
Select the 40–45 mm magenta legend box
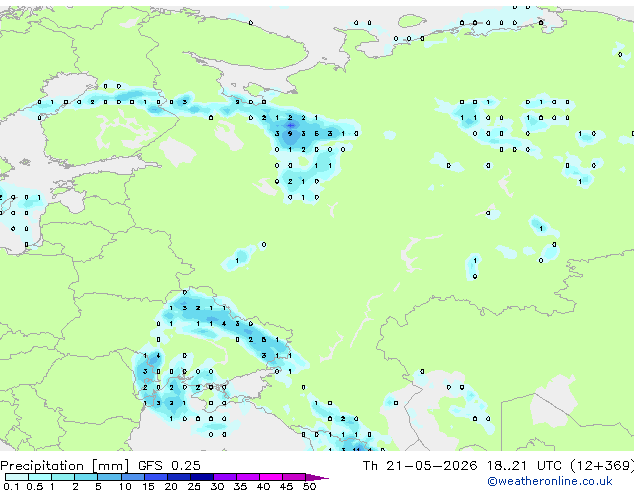(x=271, y=477)
